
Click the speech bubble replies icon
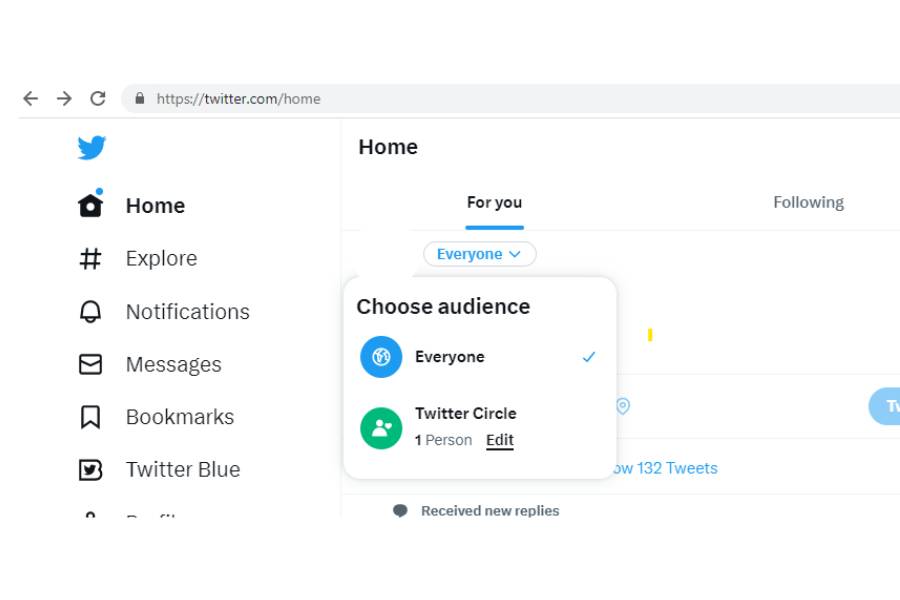400,510
